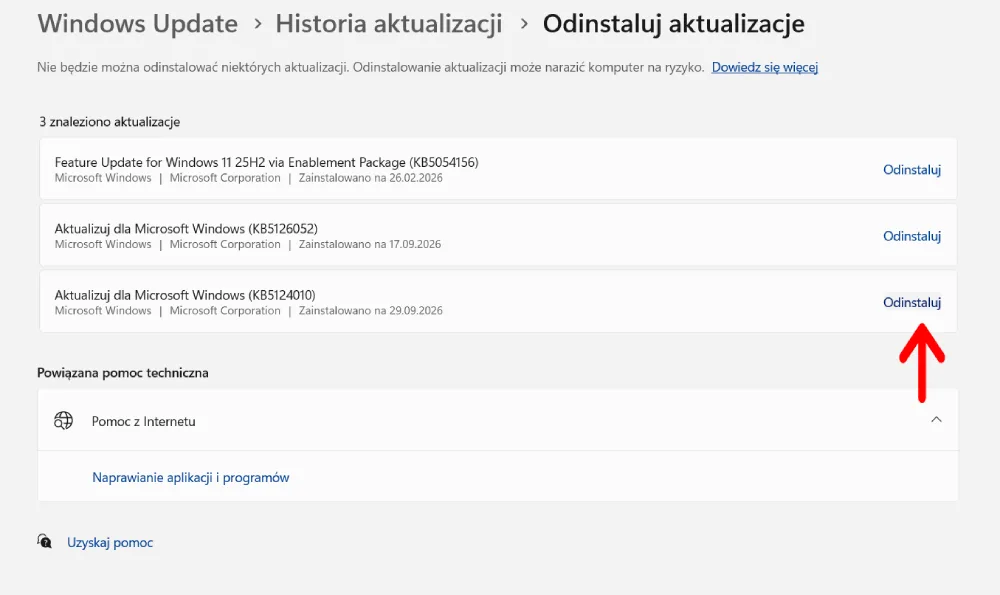Open the Dowiedz się więcej link
The height and width of the screenshot is (595, 1000).
tap(765, 67)
